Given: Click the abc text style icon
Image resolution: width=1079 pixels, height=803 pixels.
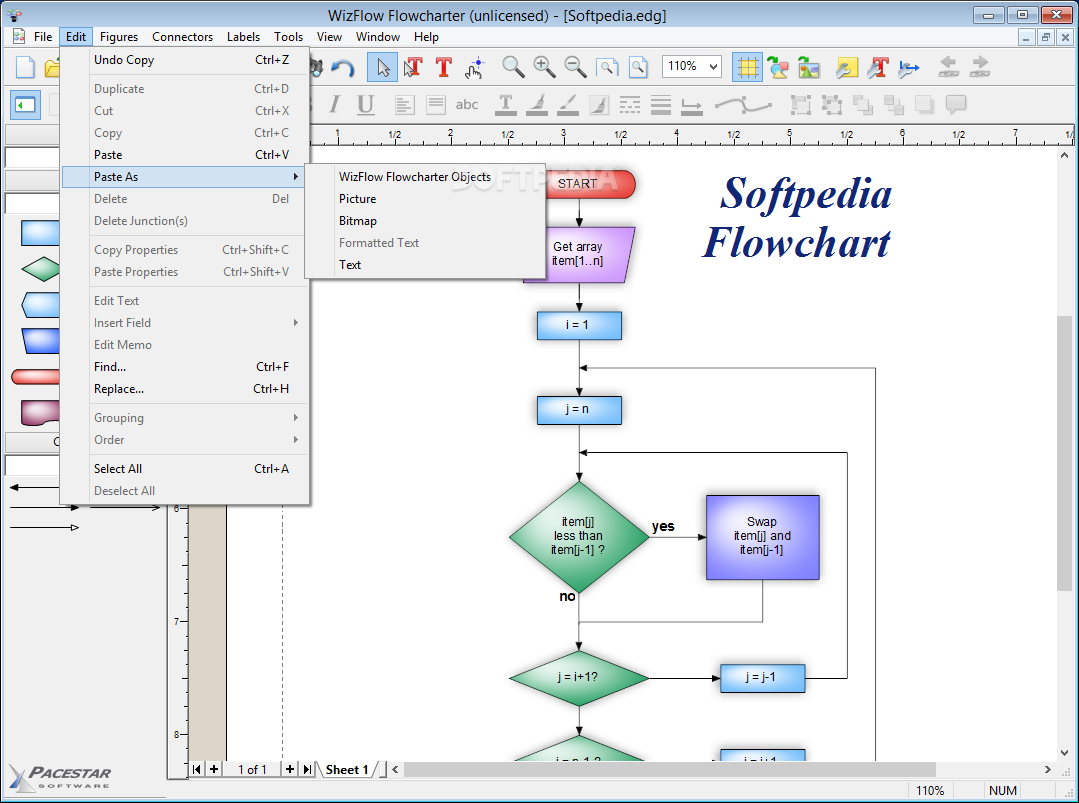Looking at the screenshot, I should tap(467, 105).
